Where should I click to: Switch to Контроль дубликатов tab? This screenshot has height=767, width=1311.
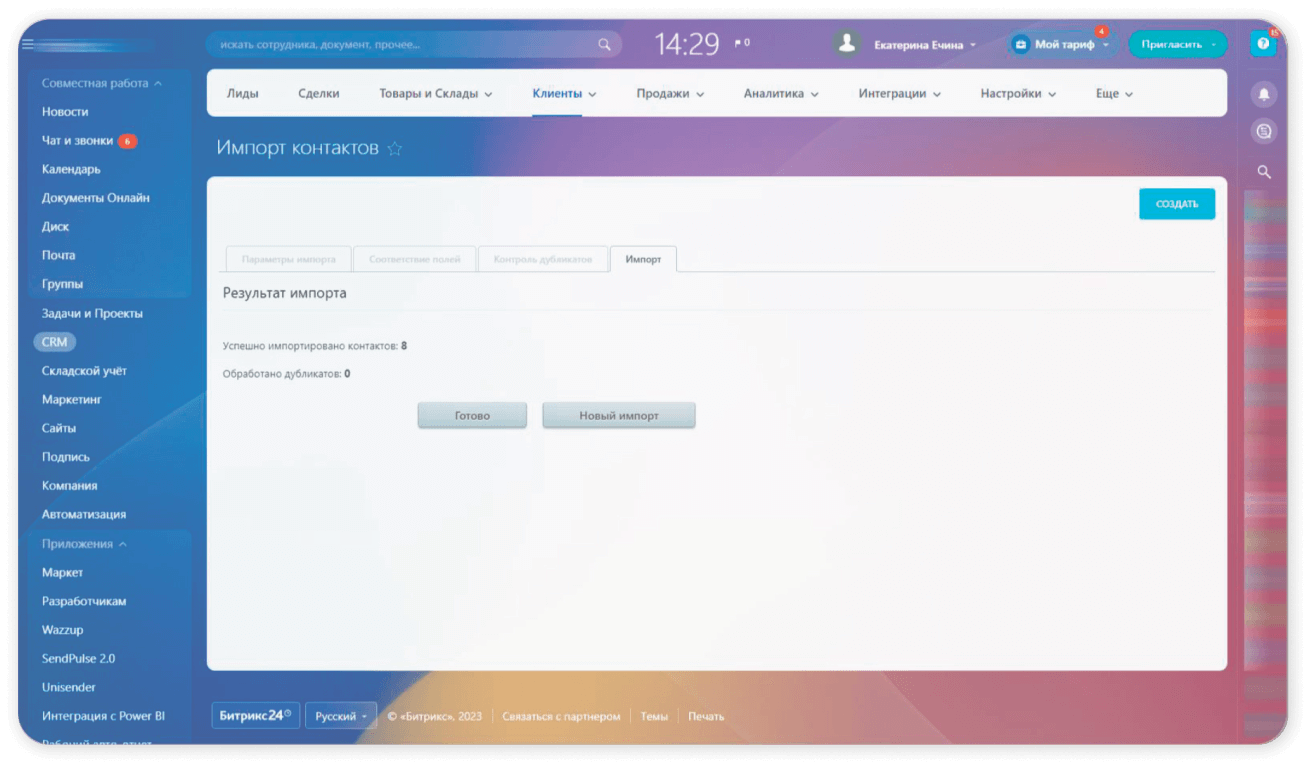[543, 259]
